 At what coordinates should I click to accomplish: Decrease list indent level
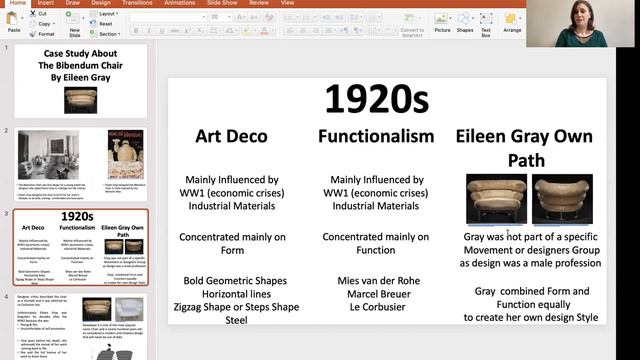[326, 18]
